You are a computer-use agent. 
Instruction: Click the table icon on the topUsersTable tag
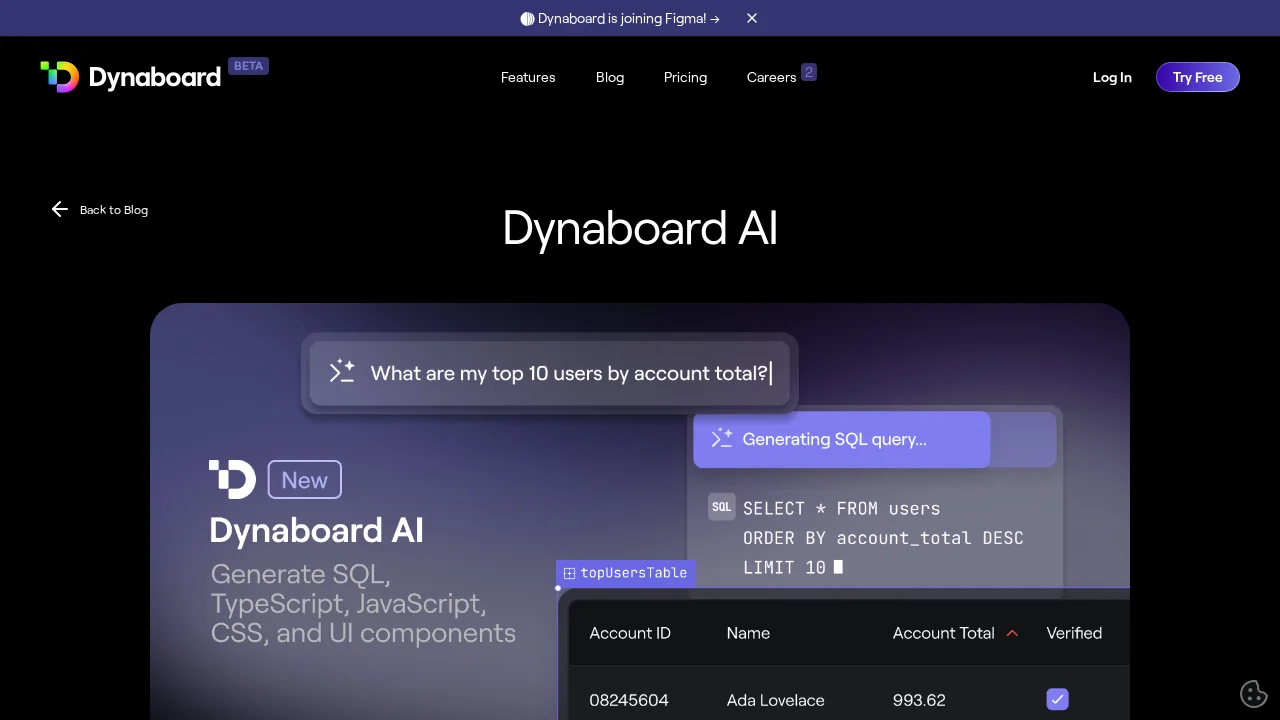coord(569,573)
